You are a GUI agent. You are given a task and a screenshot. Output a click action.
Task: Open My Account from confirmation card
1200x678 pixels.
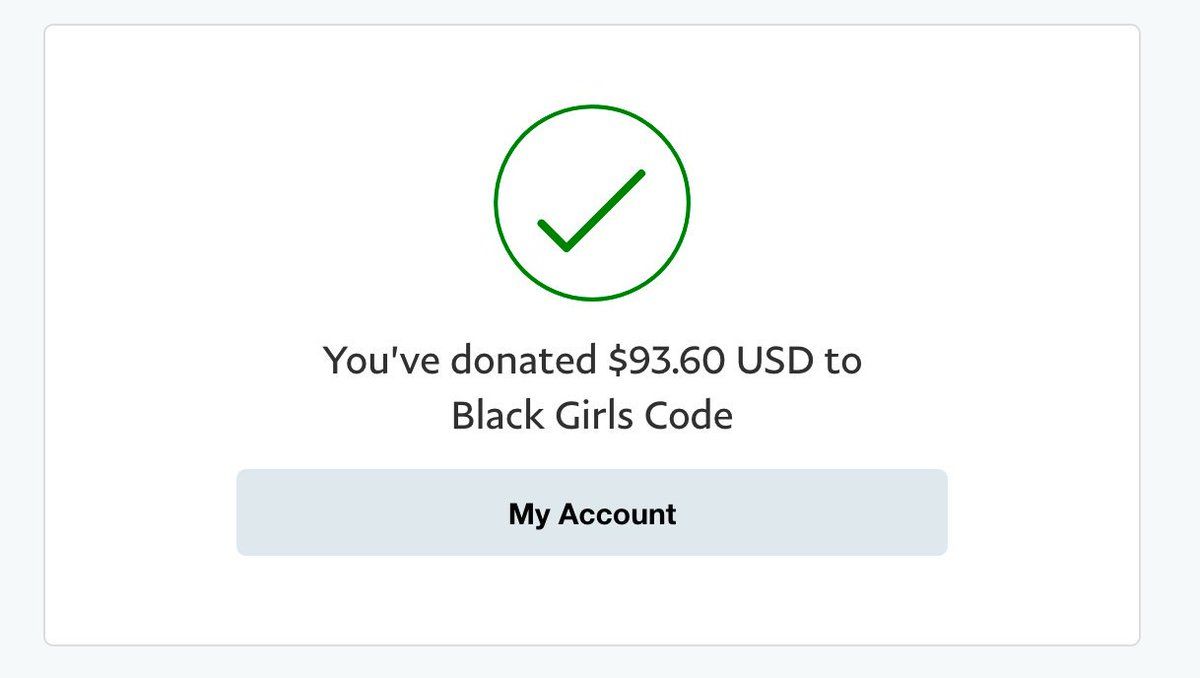(x=591, y=513)
